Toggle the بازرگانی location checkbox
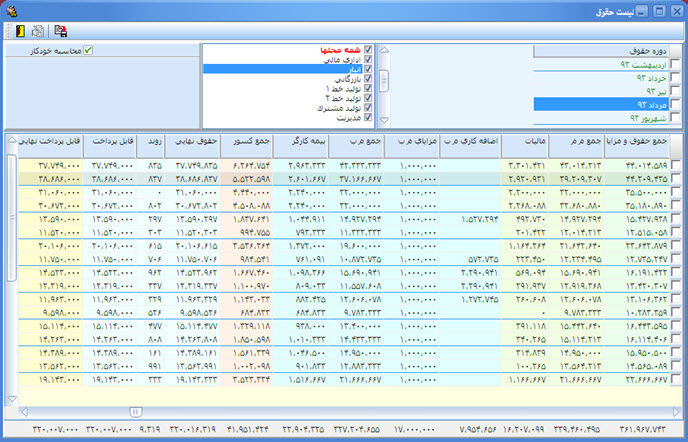Screen dimensions: 688x442 pyautogui.click(x=369, y=79)
